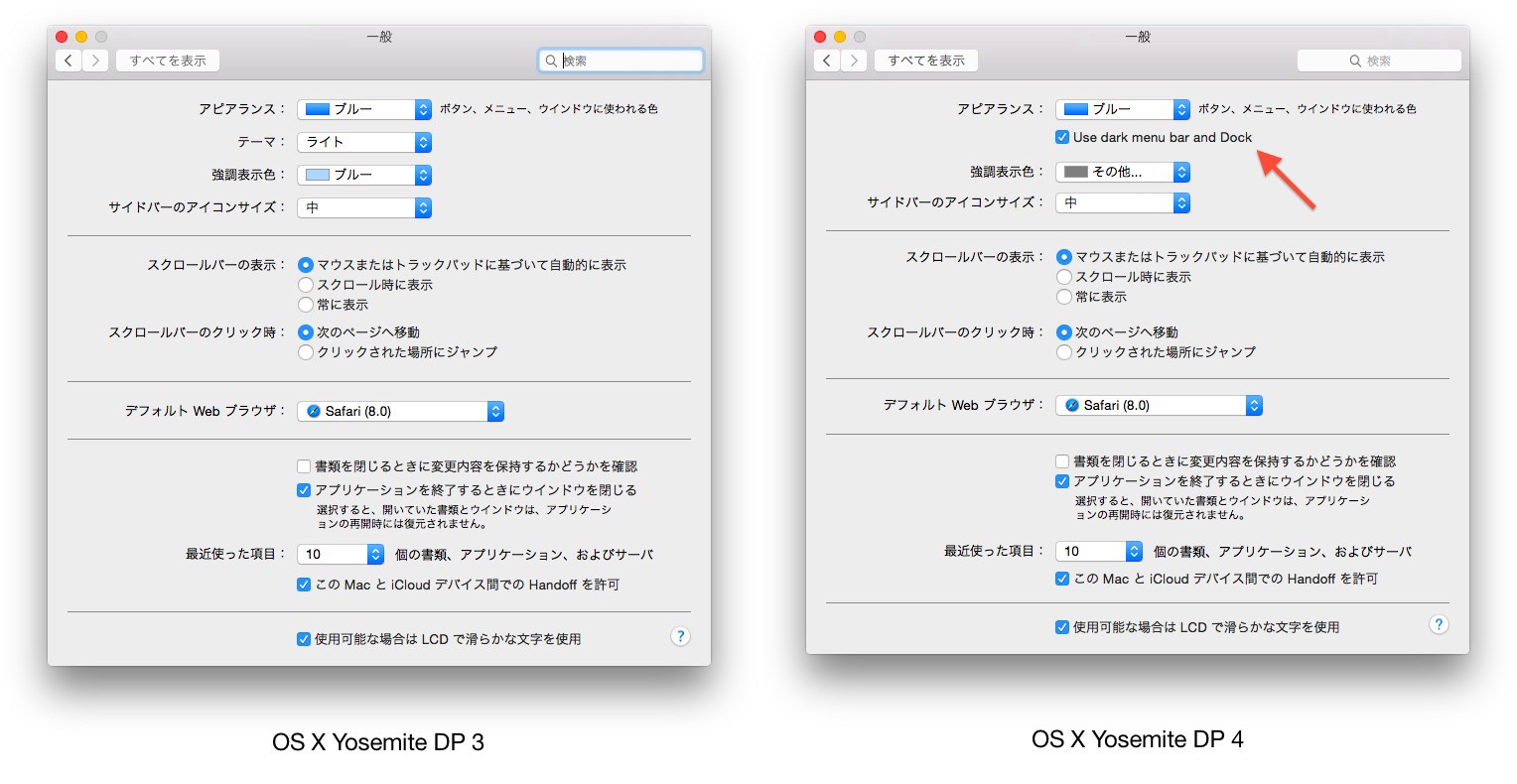Click スクロールバーの表示： label in the DP 4 window
The height and width of the screenshot is (784, 1517).
tap(976, 257)
